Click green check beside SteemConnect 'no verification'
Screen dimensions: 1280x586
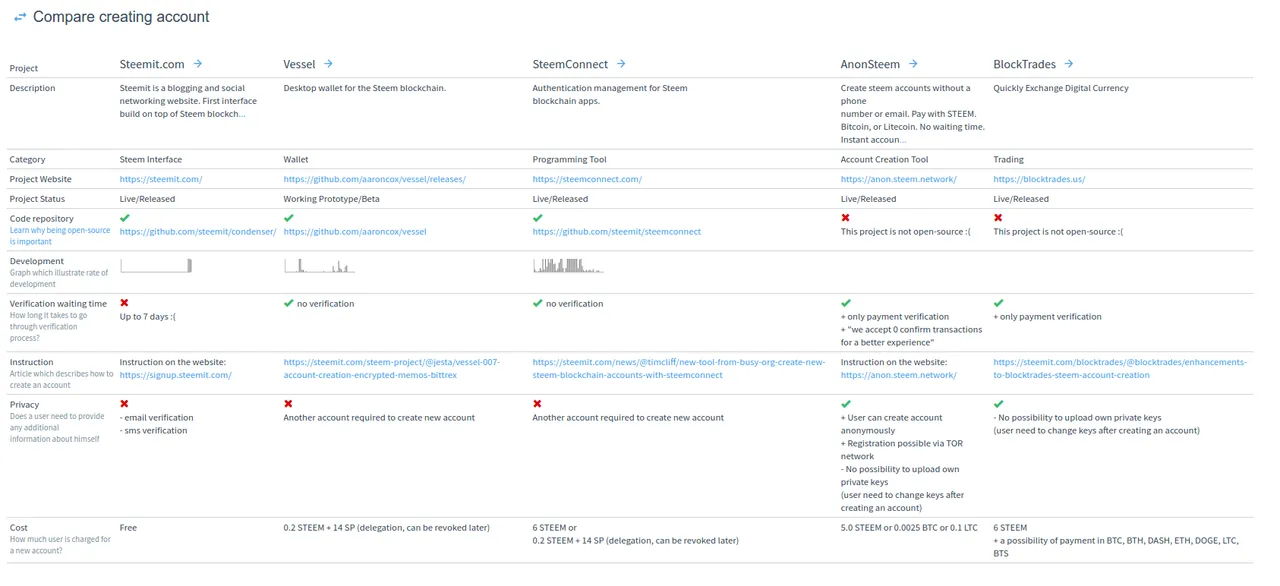pyautogui.click(x=538, y=303)
